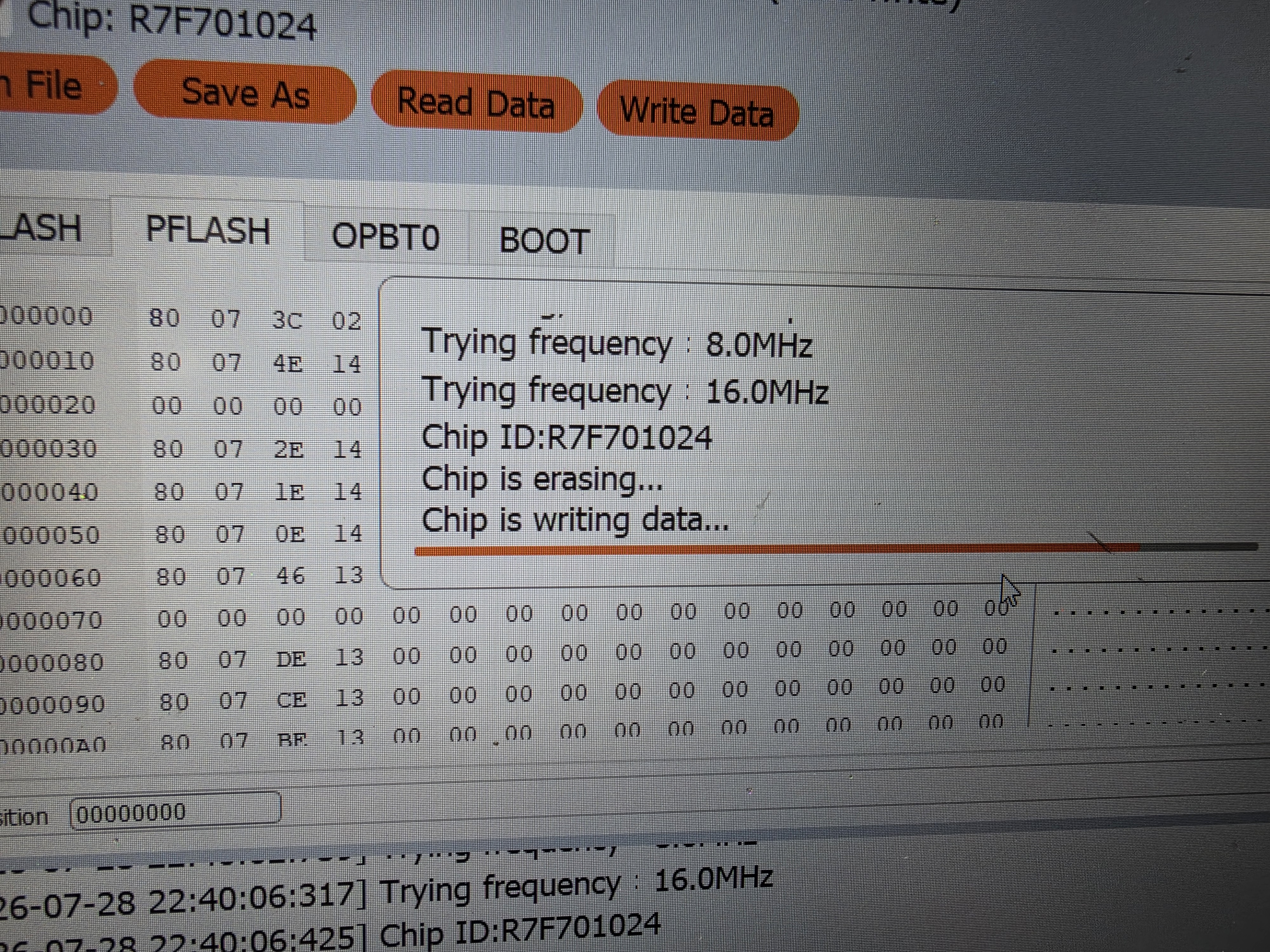Screen dimensions: 1270x952
Task: Select the BOOT tab
Action: tap(544, 241)
